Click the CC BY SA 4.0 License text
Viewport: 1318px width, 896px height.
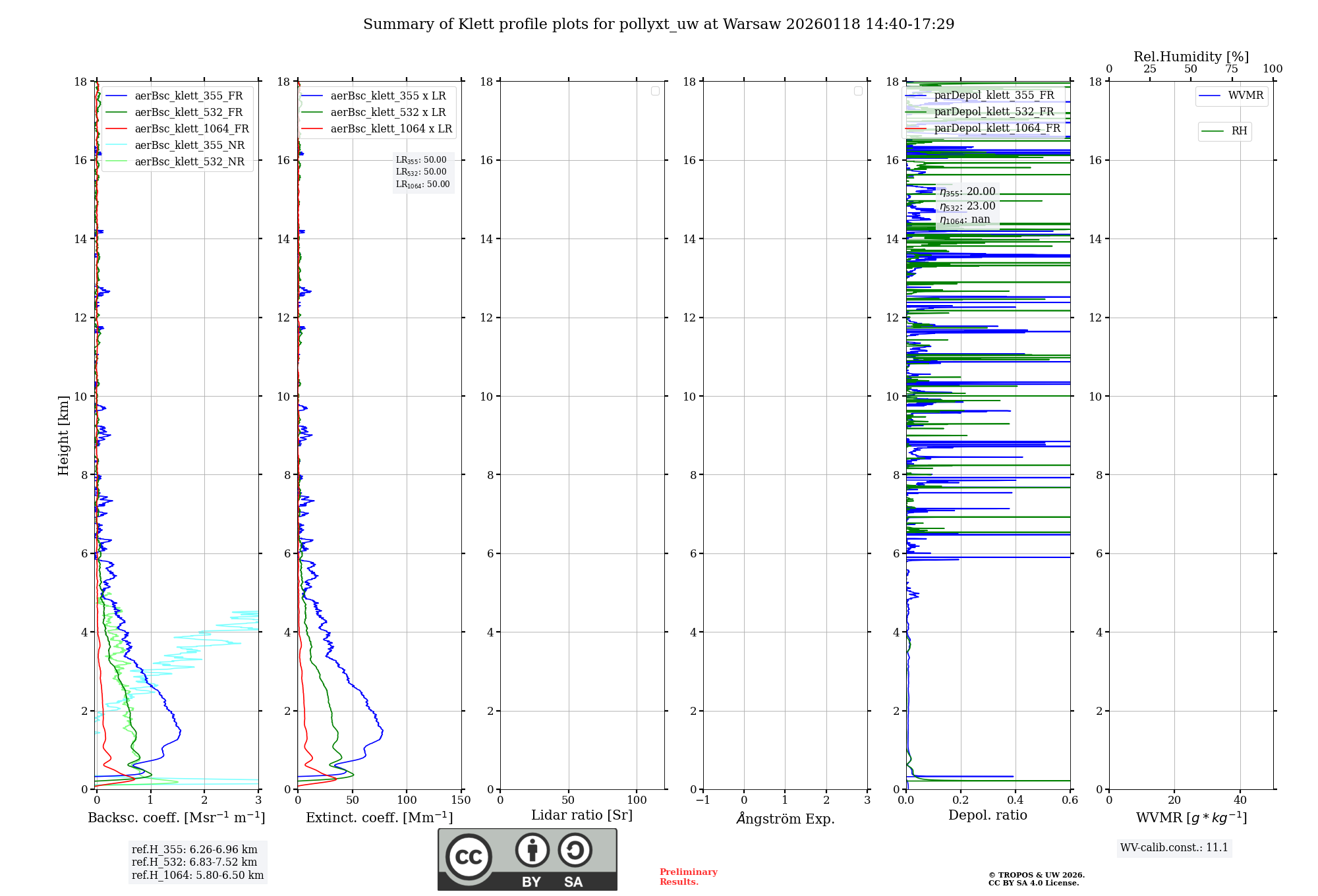coord(1033,883)
